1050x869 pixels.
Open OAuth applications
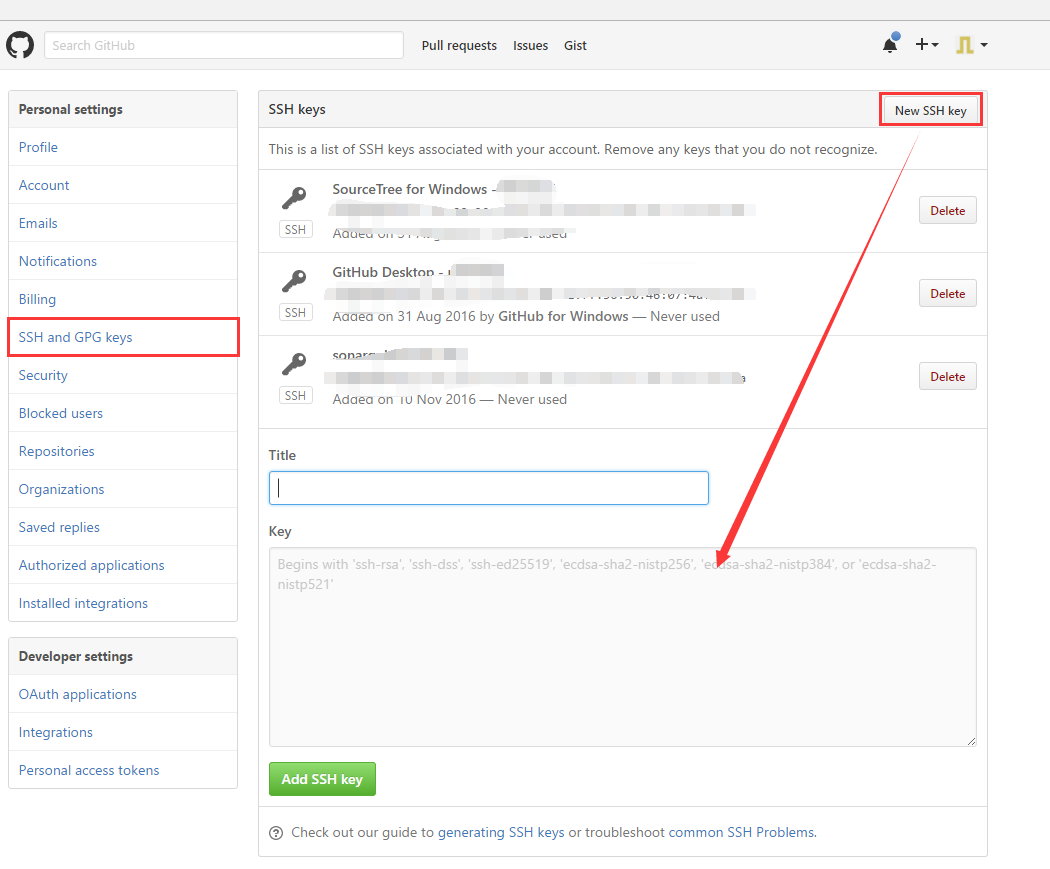(123, 694)
